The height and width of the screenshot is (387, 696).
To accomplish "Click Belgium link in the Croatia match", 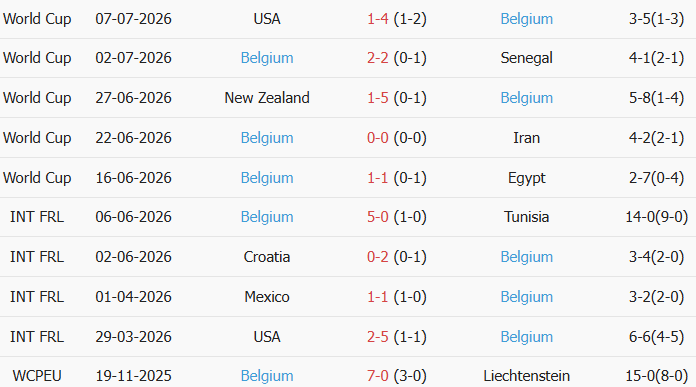I will [526, 257].
